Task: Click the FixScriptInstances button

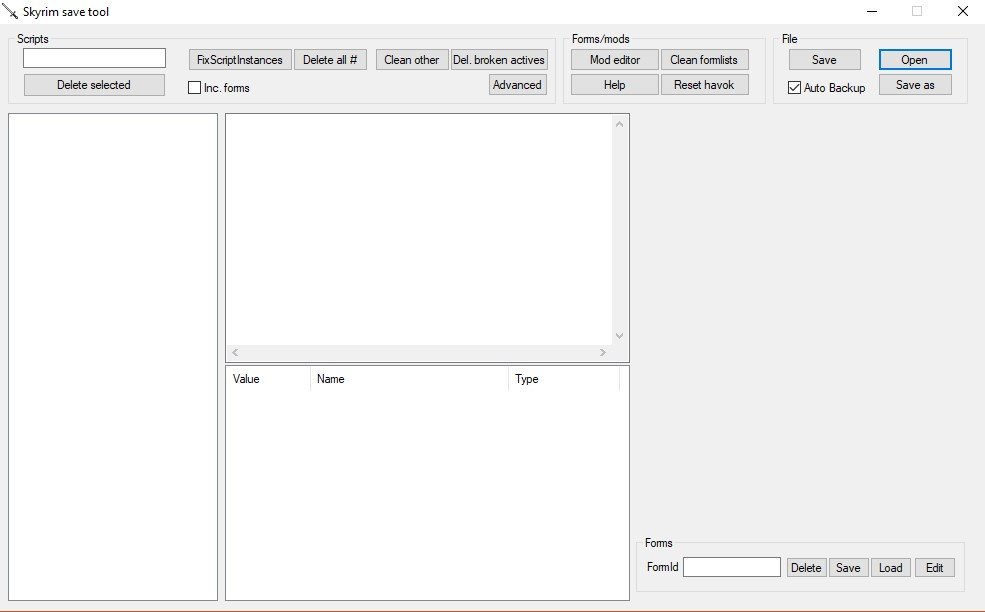Action: [x=240, y=60]
